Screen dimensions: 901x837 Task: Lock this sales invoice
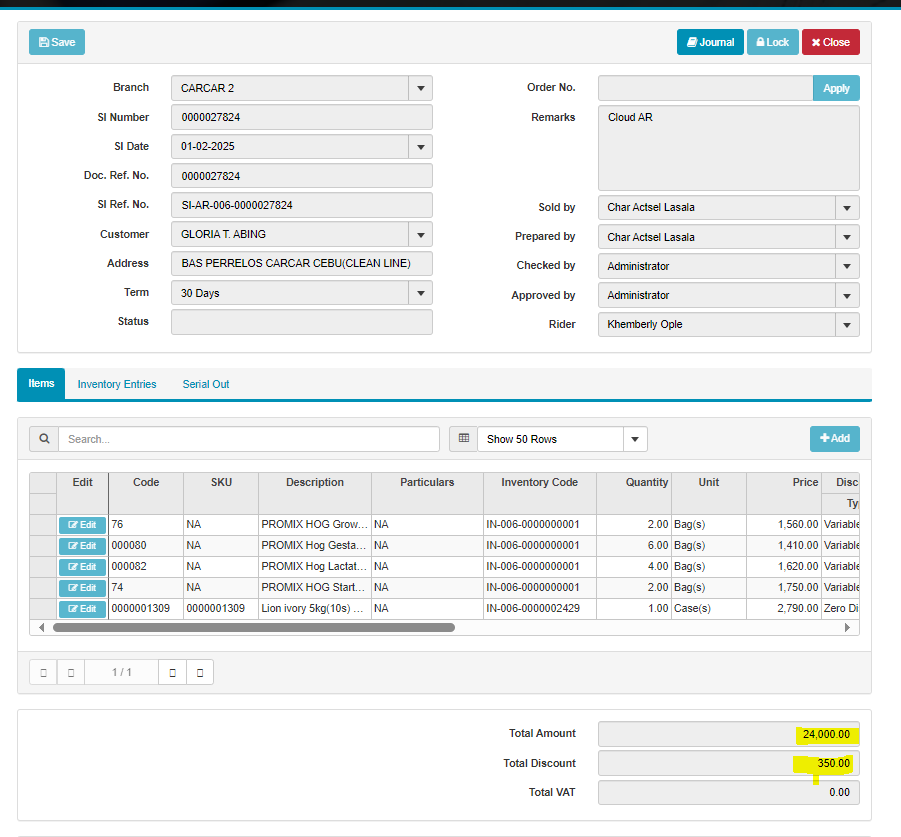coord(772,42)
